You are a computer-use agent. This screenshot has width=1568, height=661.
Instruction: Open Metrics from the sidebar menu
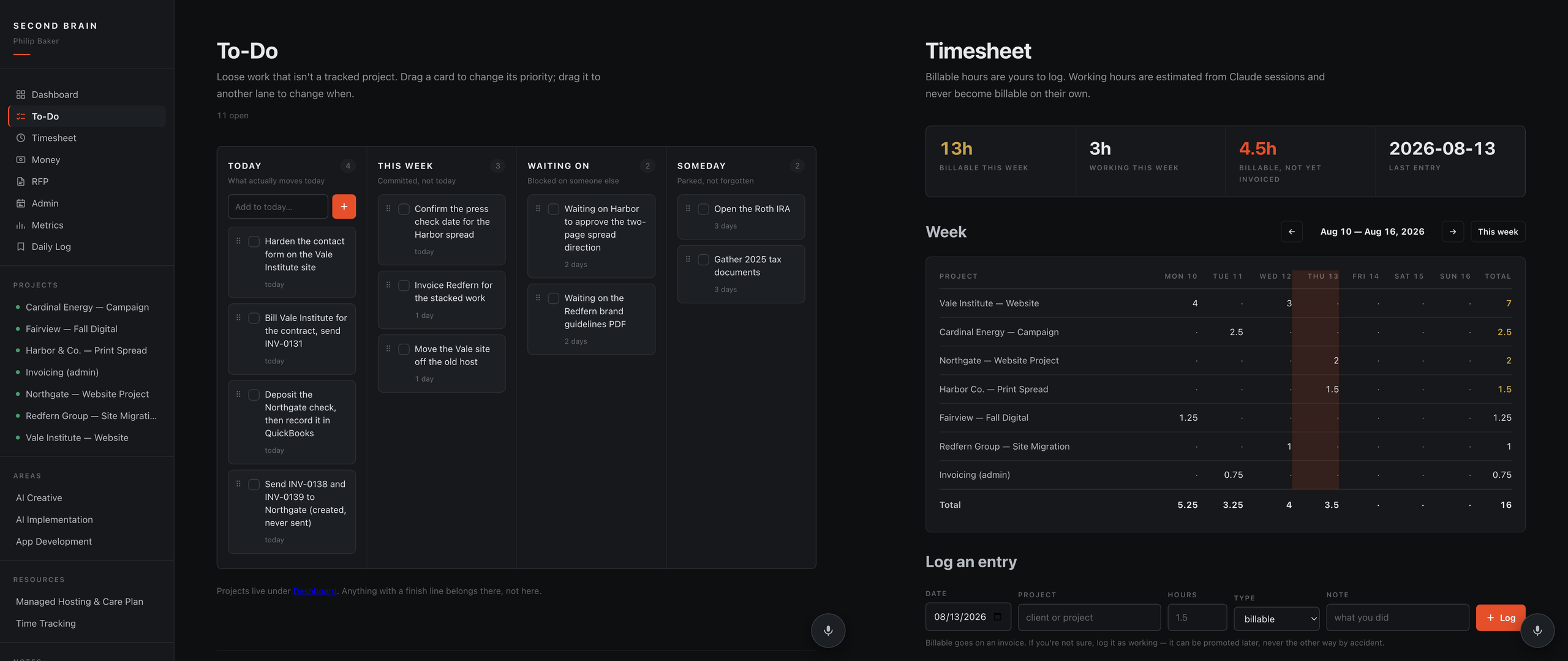(x=87, y=225)
